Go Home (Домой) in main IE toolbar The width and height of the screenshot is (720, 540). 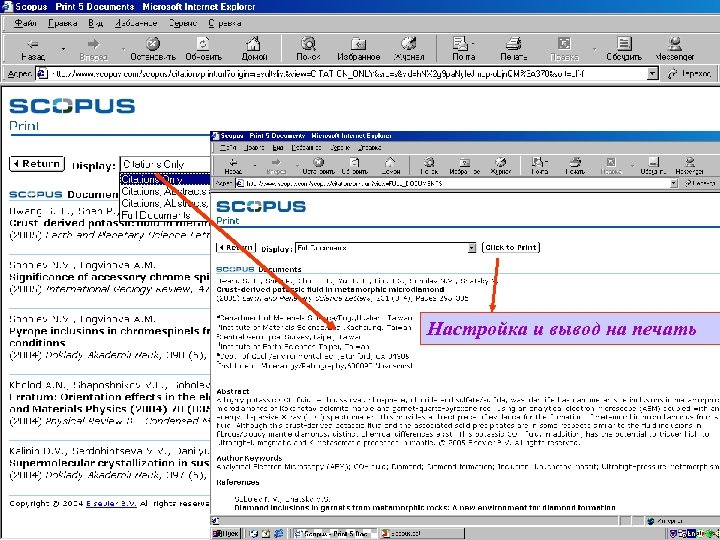click(x=254, y=49)
